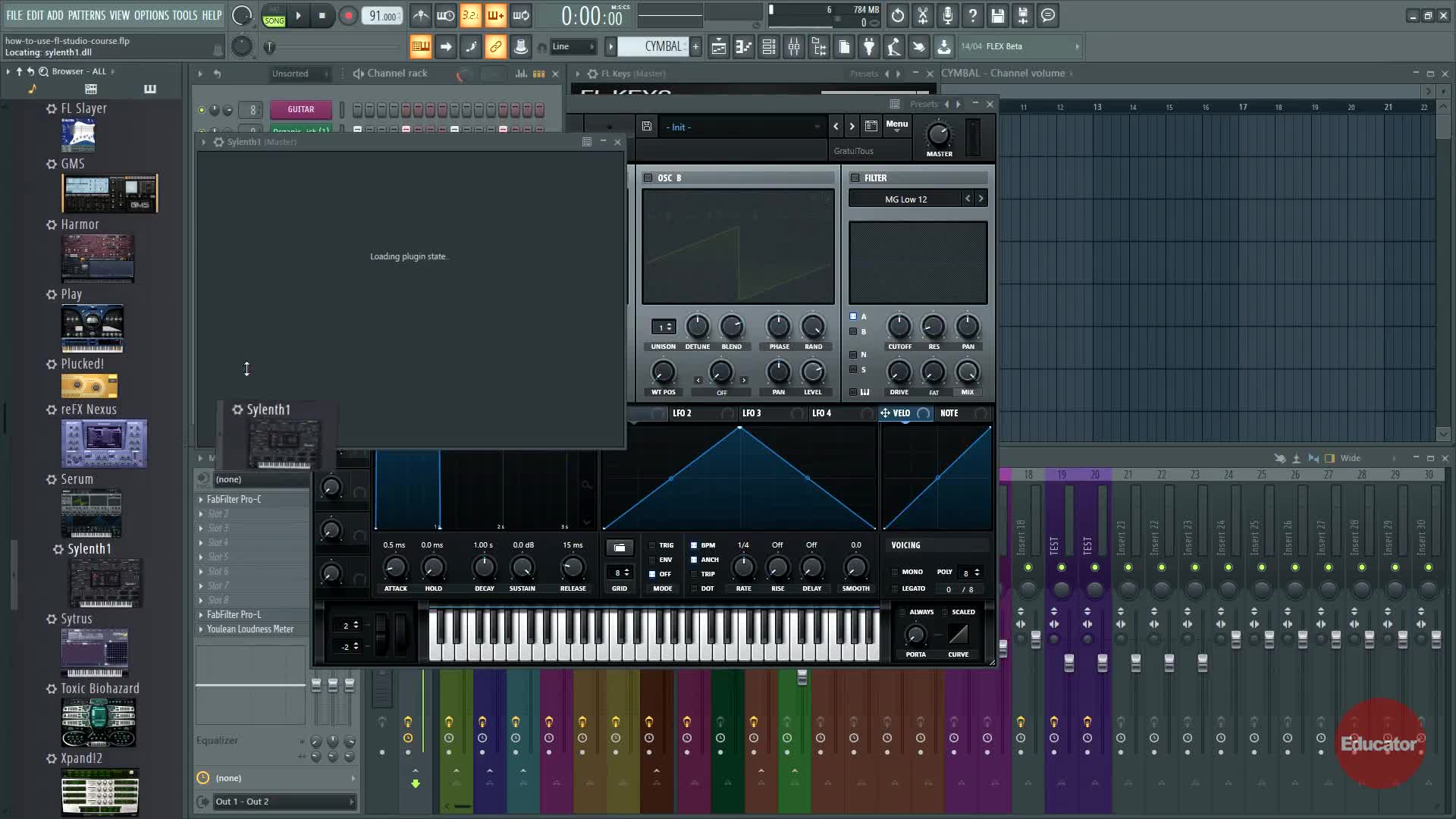
Task: Open the mixer view icon
Action: pos(794,47)
